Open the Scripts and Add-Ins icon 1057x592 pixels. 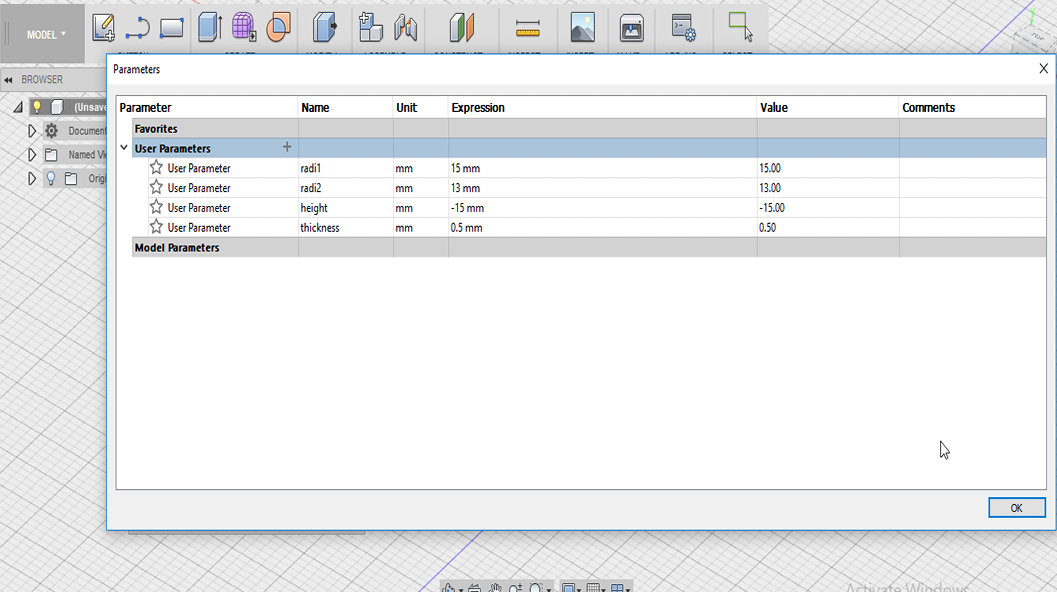pos(684,28)
